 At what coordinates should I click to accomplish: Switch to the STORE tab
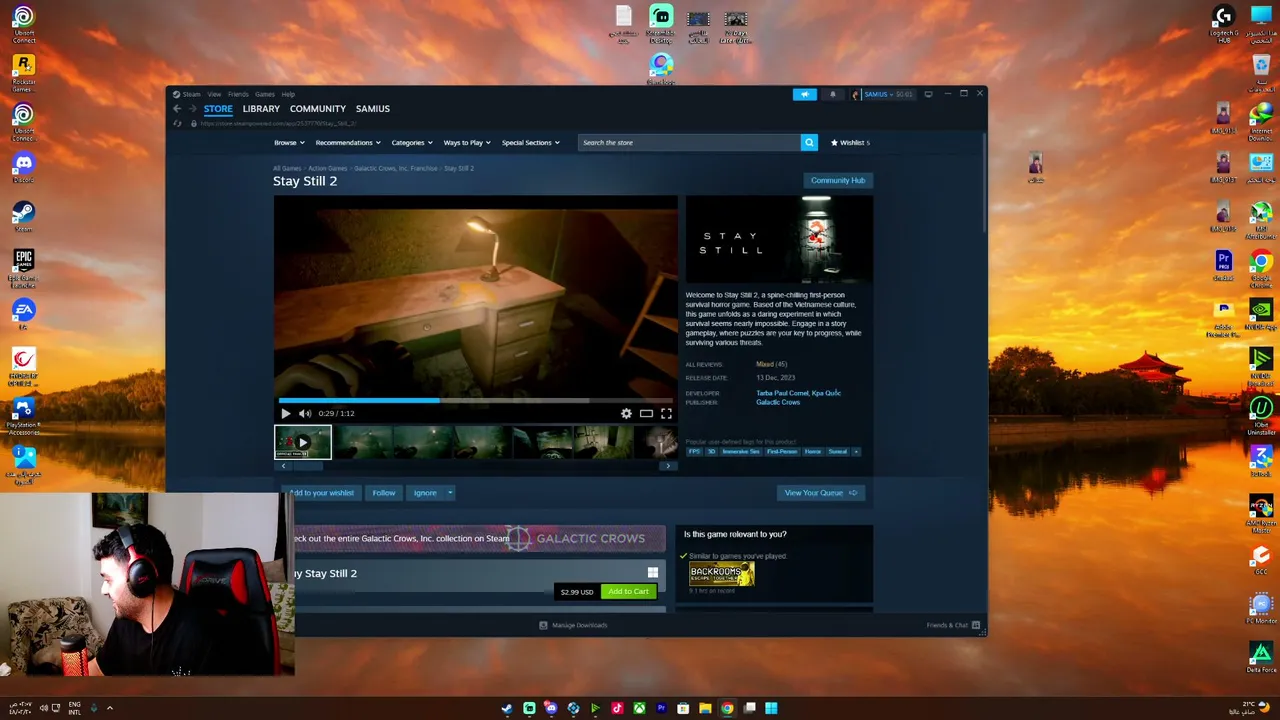(x=218, y=108)
